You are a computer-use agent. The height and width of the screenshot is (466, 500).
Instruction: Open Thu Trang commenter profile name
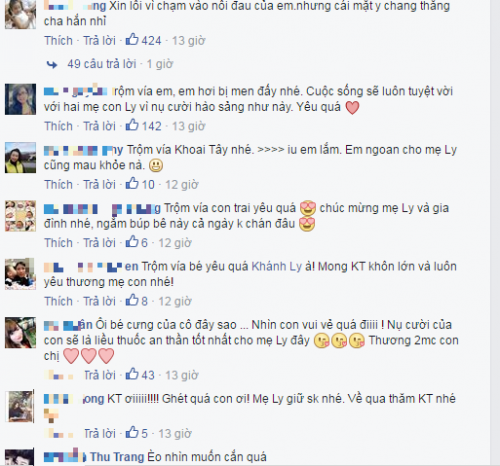pos(117,457)
